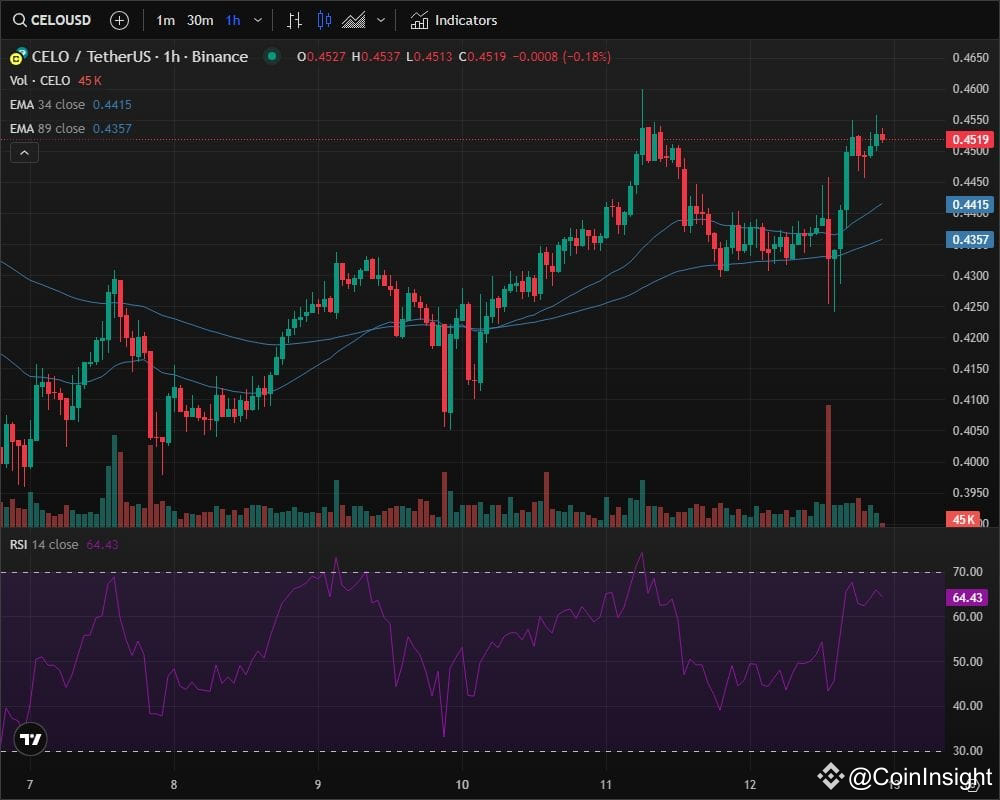The width and height of the screenshot is (1000, 800).
Task: Click the TradingView logo in bottom corner
Action: tap(30, 737)
